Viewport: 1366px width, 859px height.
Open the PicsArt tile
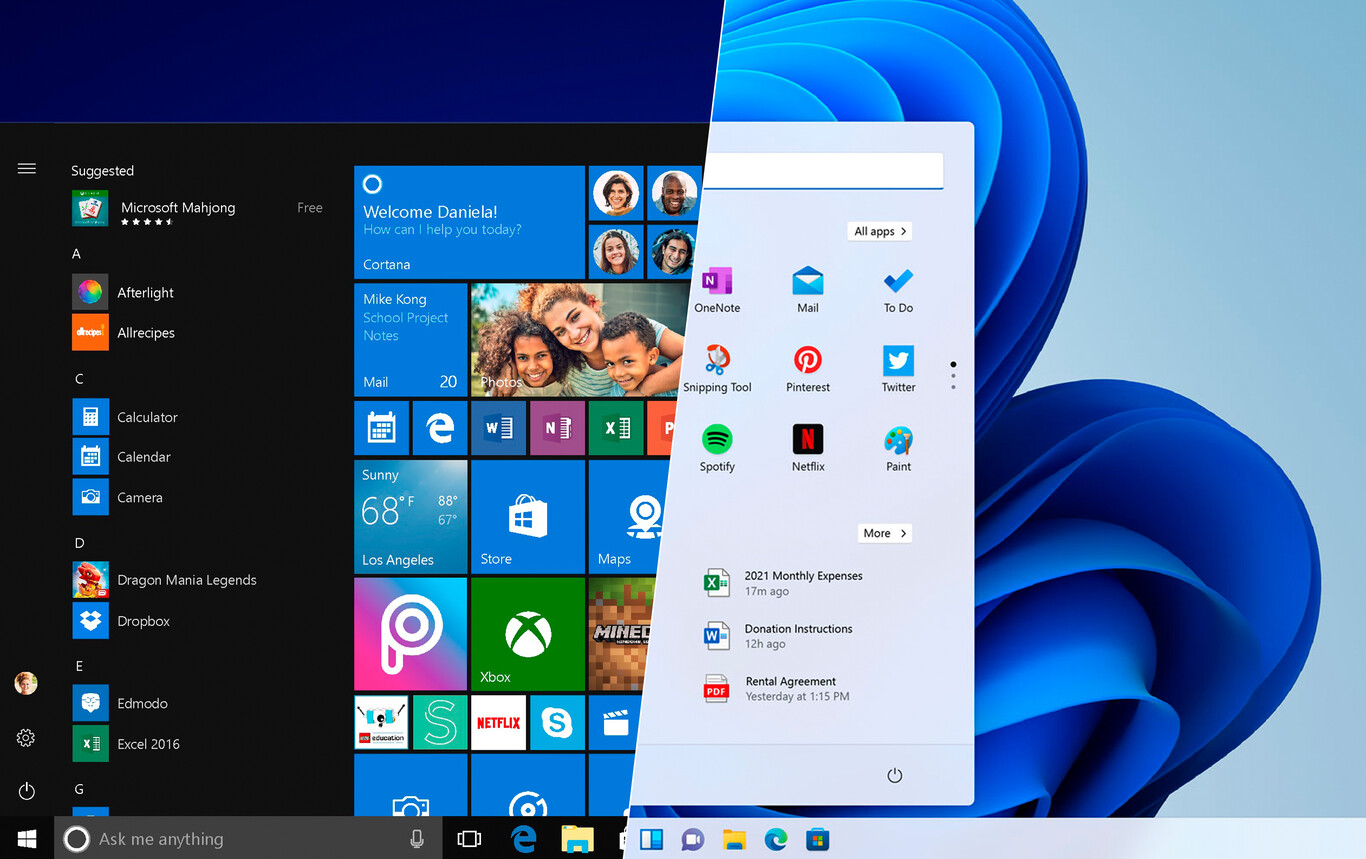410,634
